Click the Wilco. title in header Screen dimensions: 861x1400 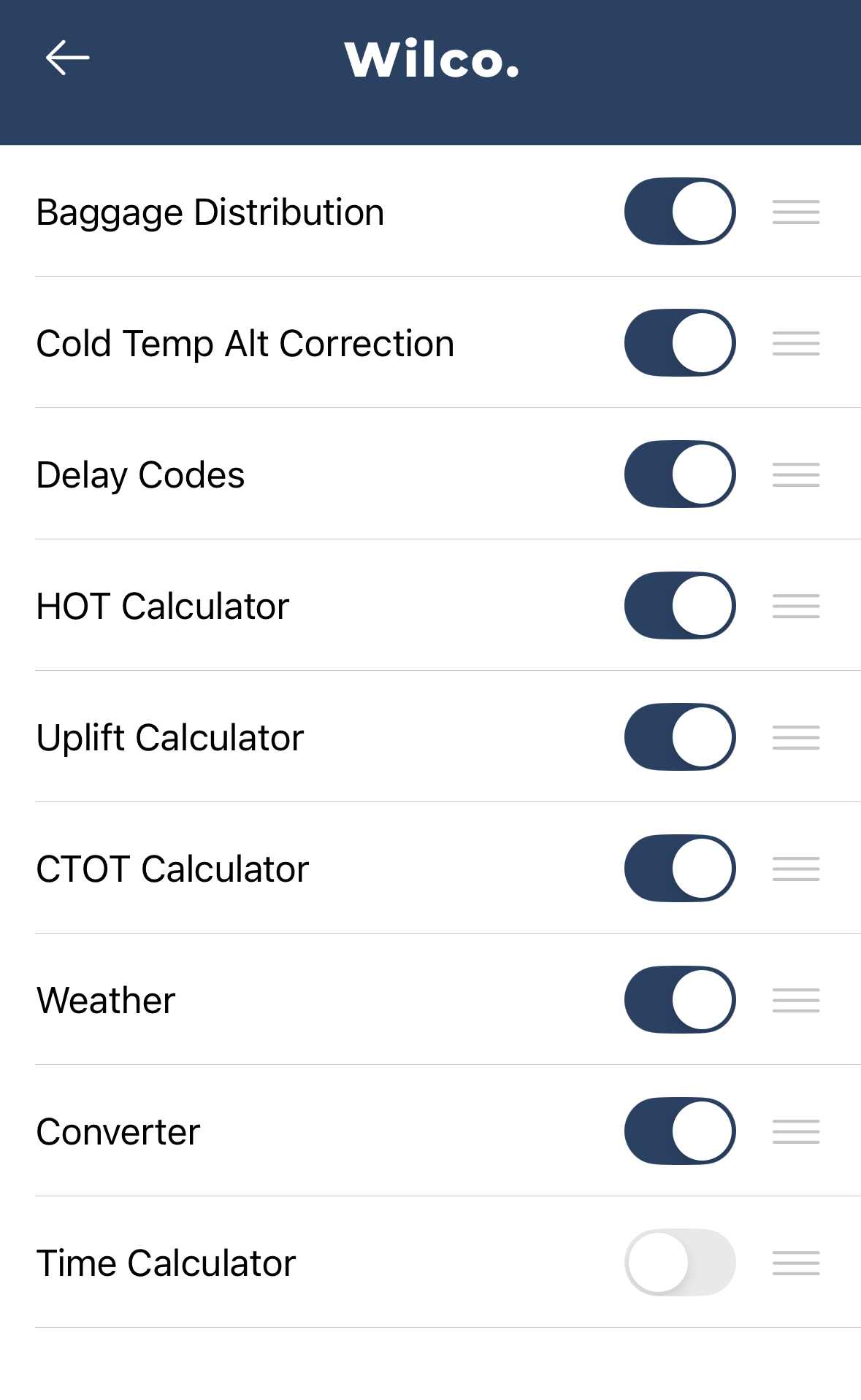pos(432,59)
